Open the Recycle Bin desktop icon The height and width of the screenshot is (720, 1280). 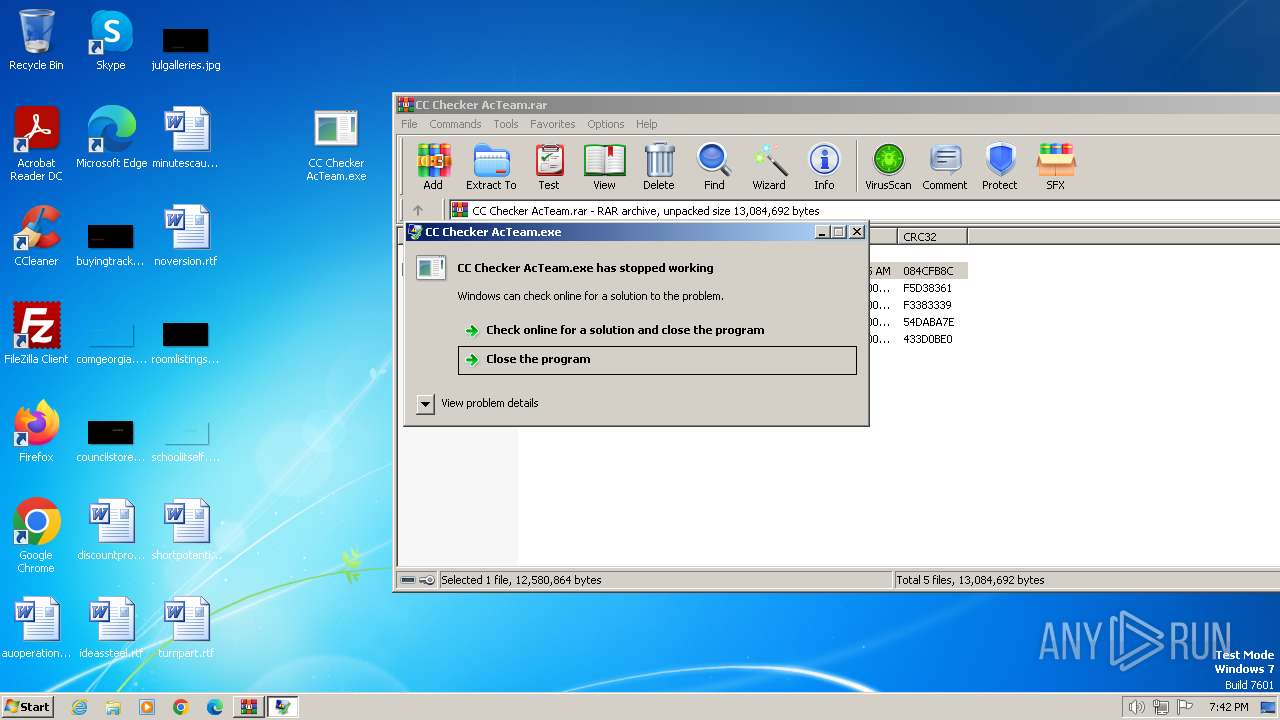[36, 41]
